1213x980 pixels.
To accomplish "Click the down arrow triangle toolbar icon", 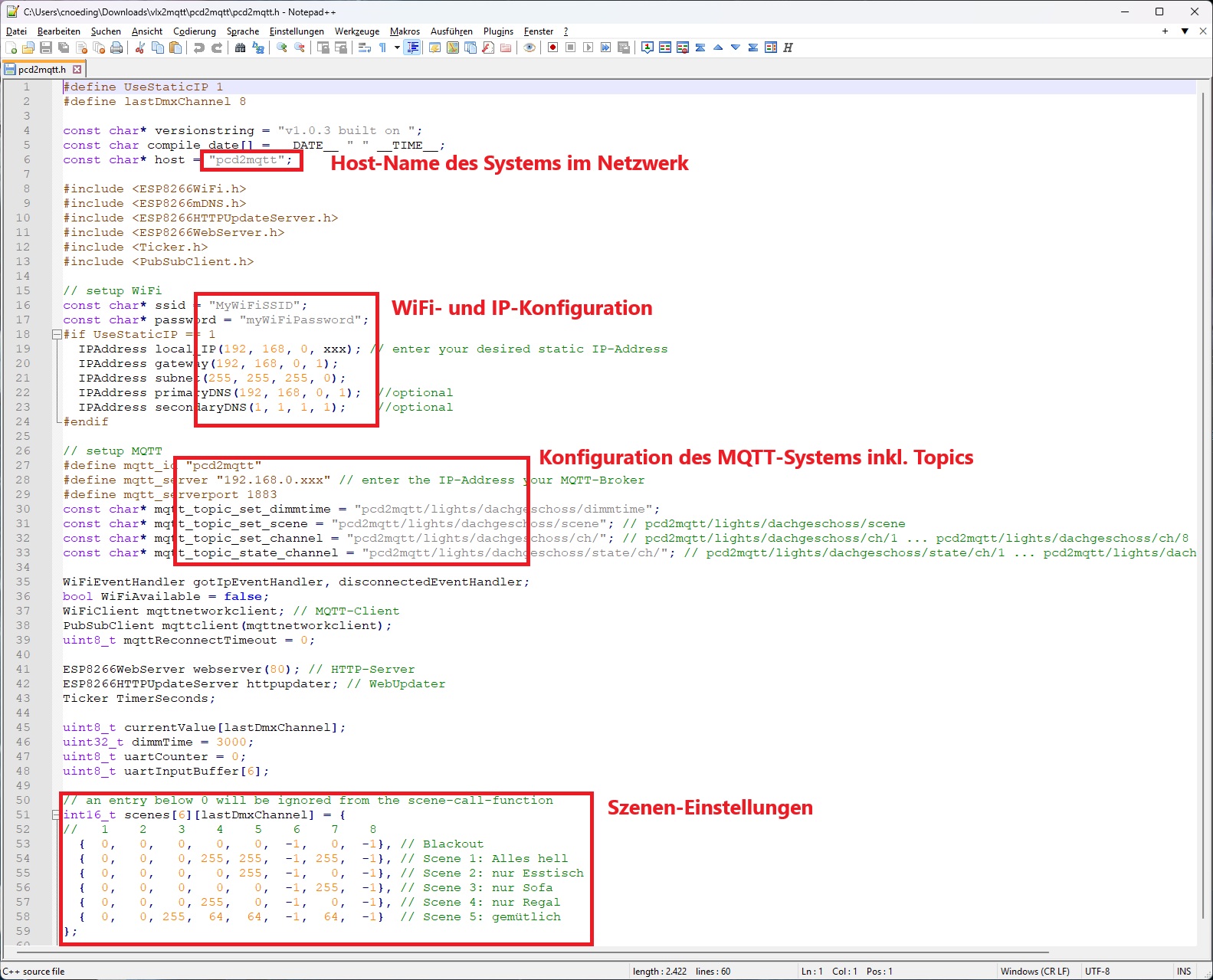I will tap(736, 48).
